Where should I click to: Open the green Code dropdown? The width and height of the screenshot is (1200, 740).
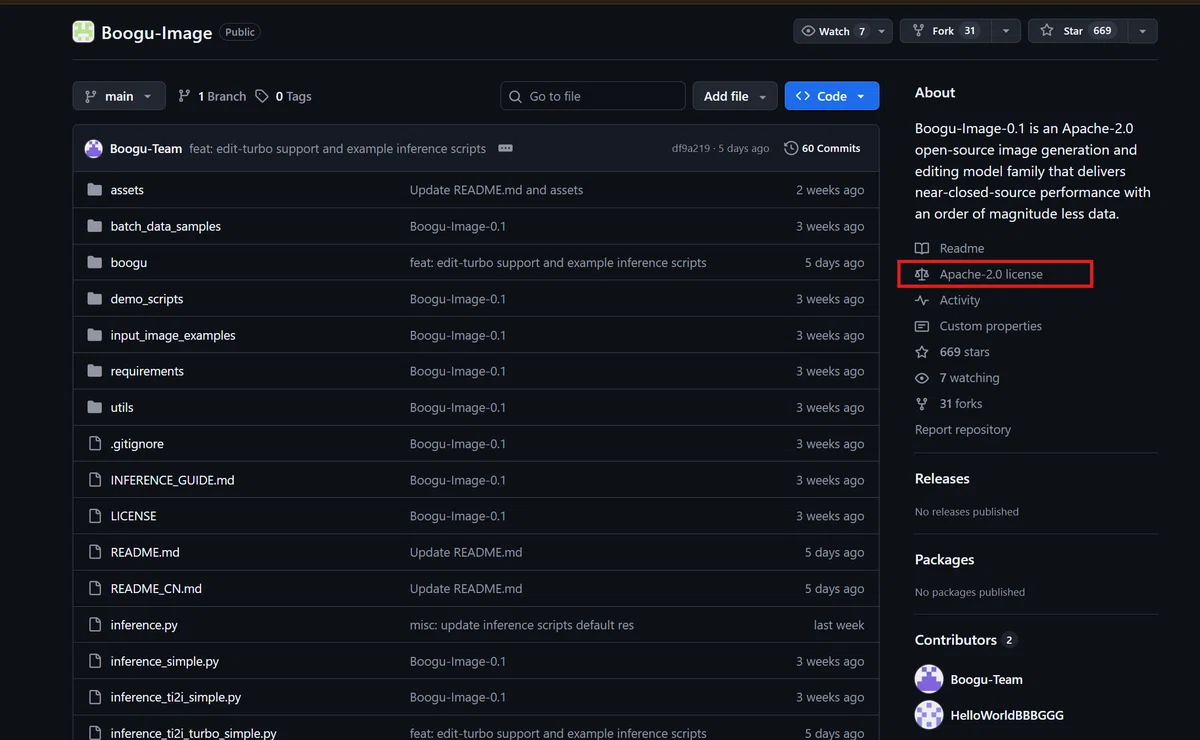click(x=832, y=96)
